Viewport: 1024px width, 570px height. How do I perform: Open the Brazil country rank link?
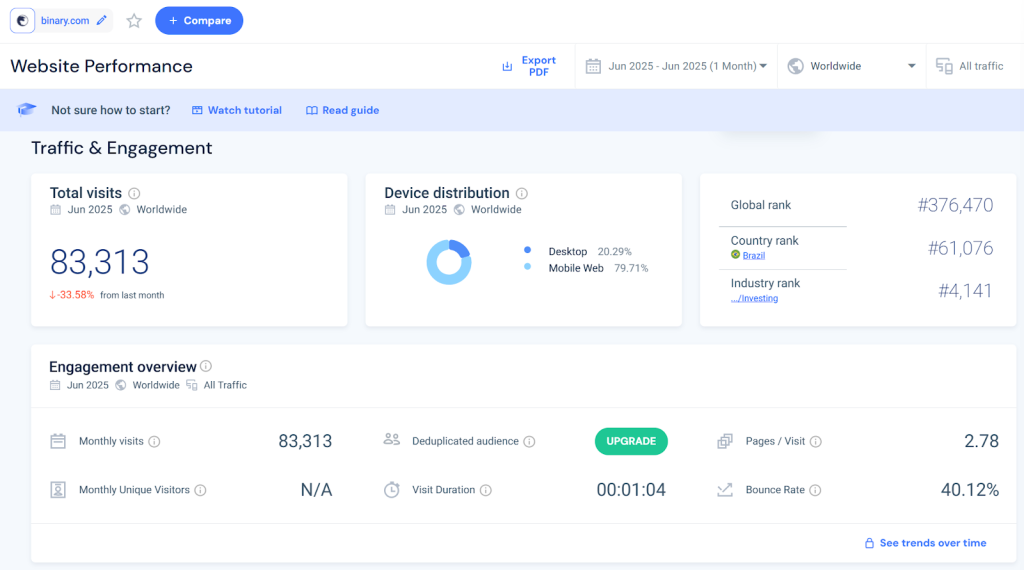point(753,256)
